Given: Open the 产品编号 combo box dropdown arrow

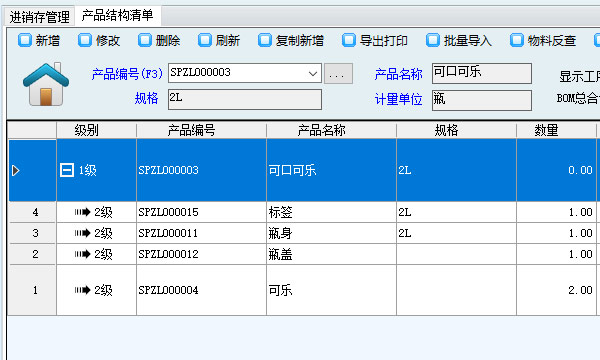Looking at the screenshot, I should [313, 73].
